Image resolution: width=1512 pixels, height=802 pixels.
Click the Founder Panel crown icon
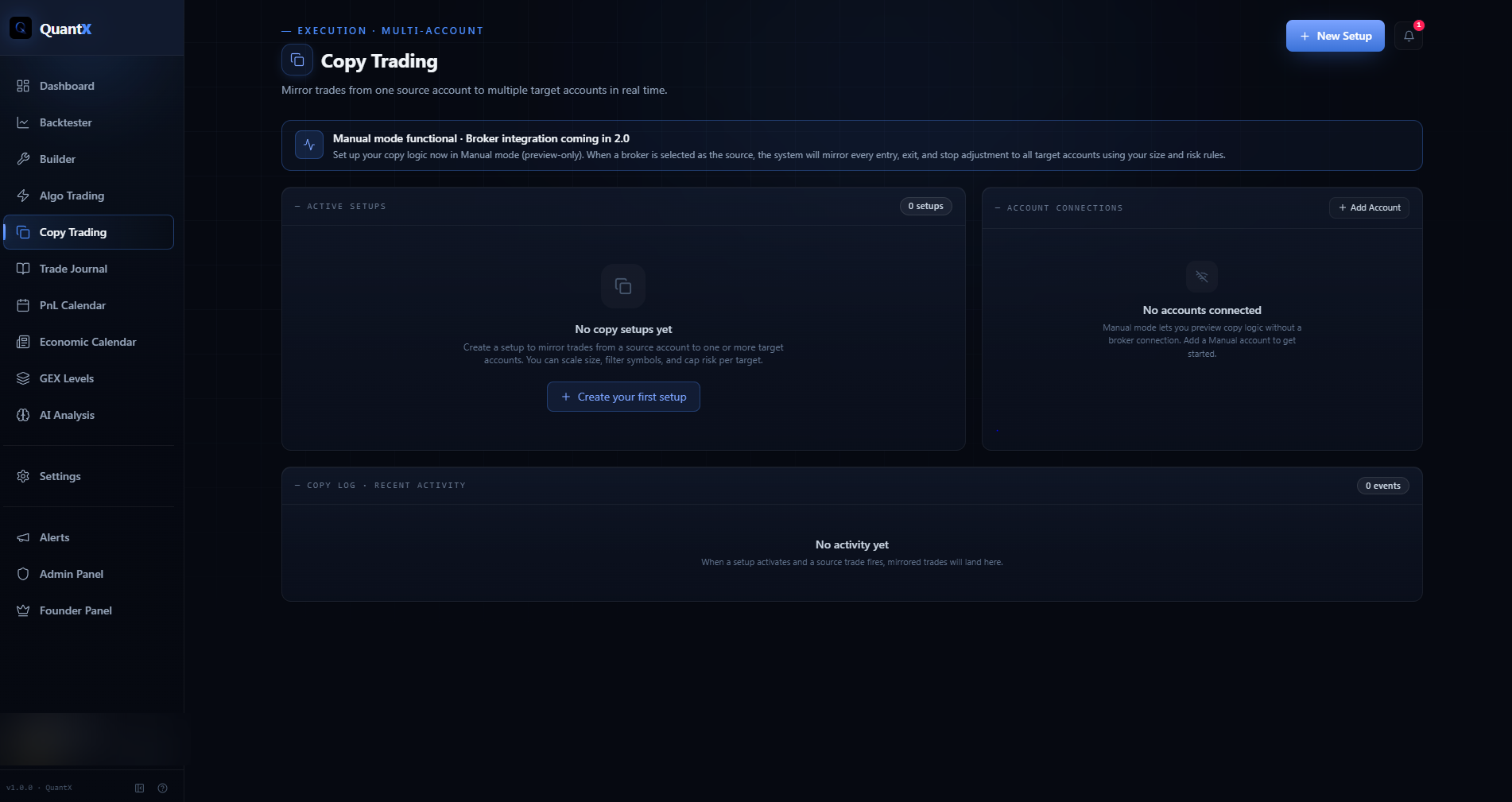[23, 610]
